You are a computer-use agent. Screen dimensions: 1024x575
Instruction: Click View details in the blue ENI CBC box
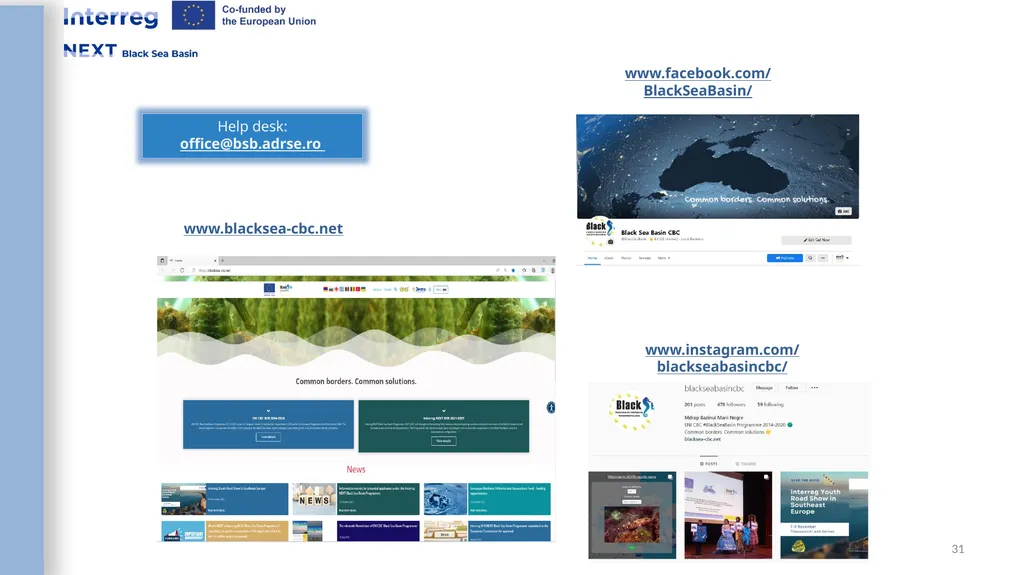pos(268,437)
